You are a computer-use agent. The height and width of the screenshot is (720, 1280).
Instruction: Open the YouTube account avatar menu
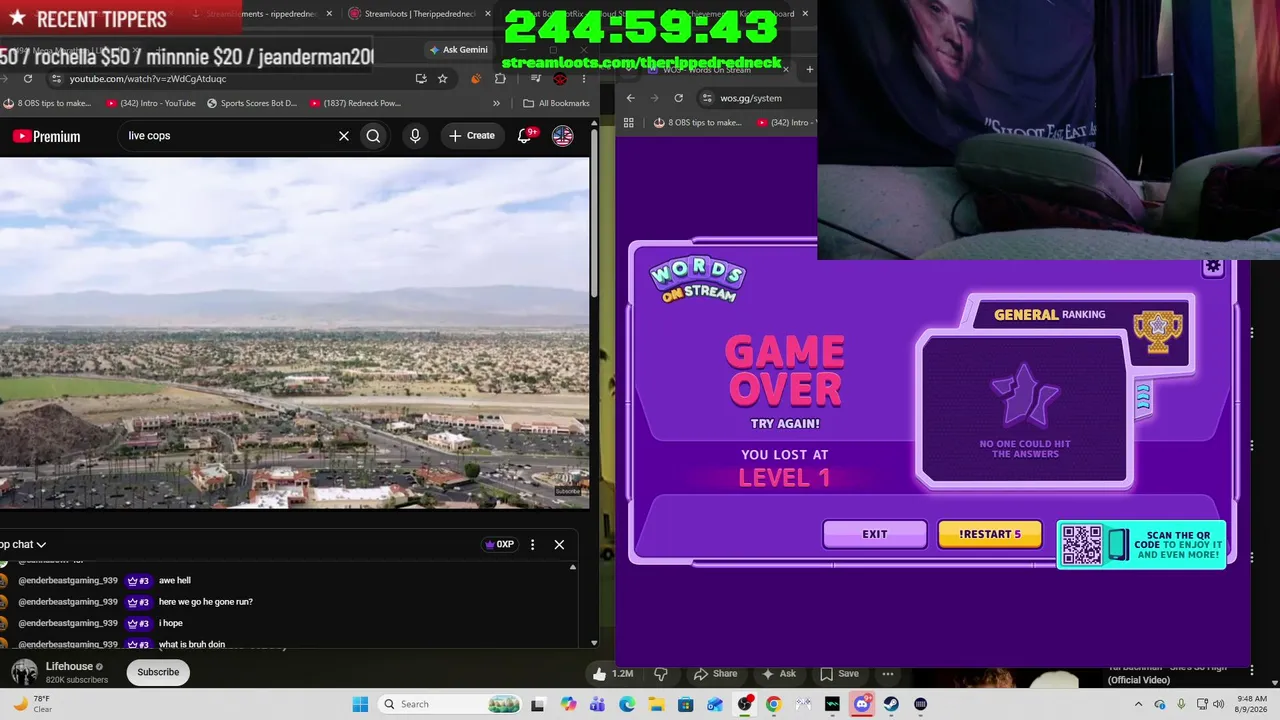[x=563, y=136]
